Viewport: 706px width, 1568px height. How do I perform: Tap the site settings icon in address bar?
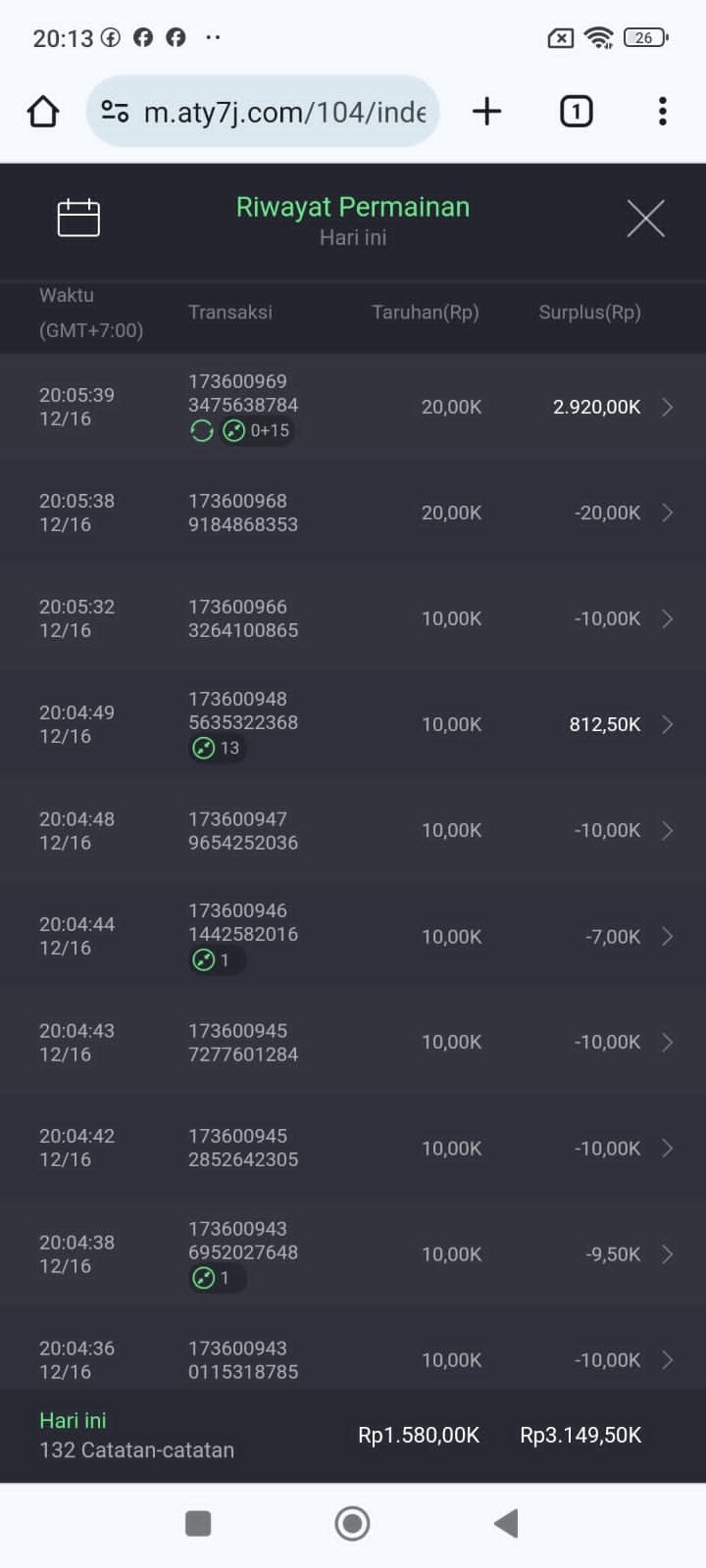(115, 112)
